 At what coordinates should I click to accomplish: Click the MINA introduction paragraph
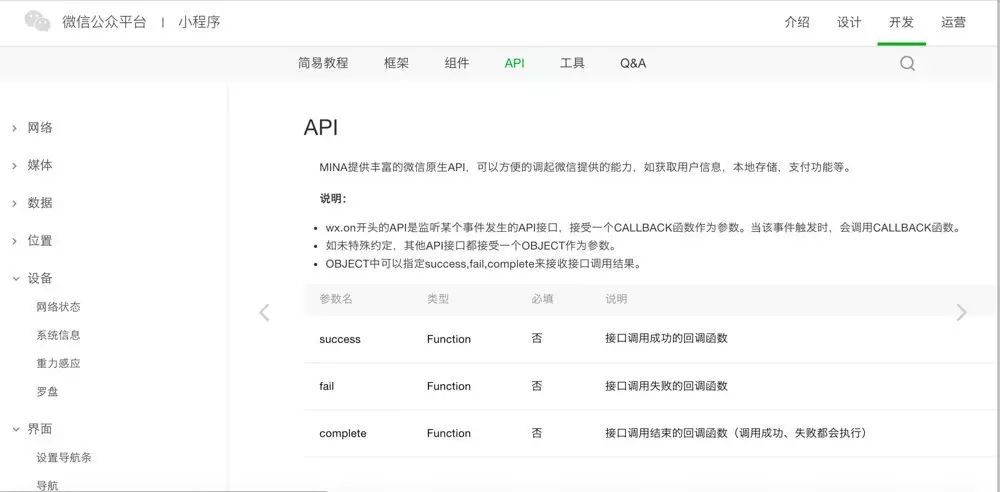(x=585, y=168)
